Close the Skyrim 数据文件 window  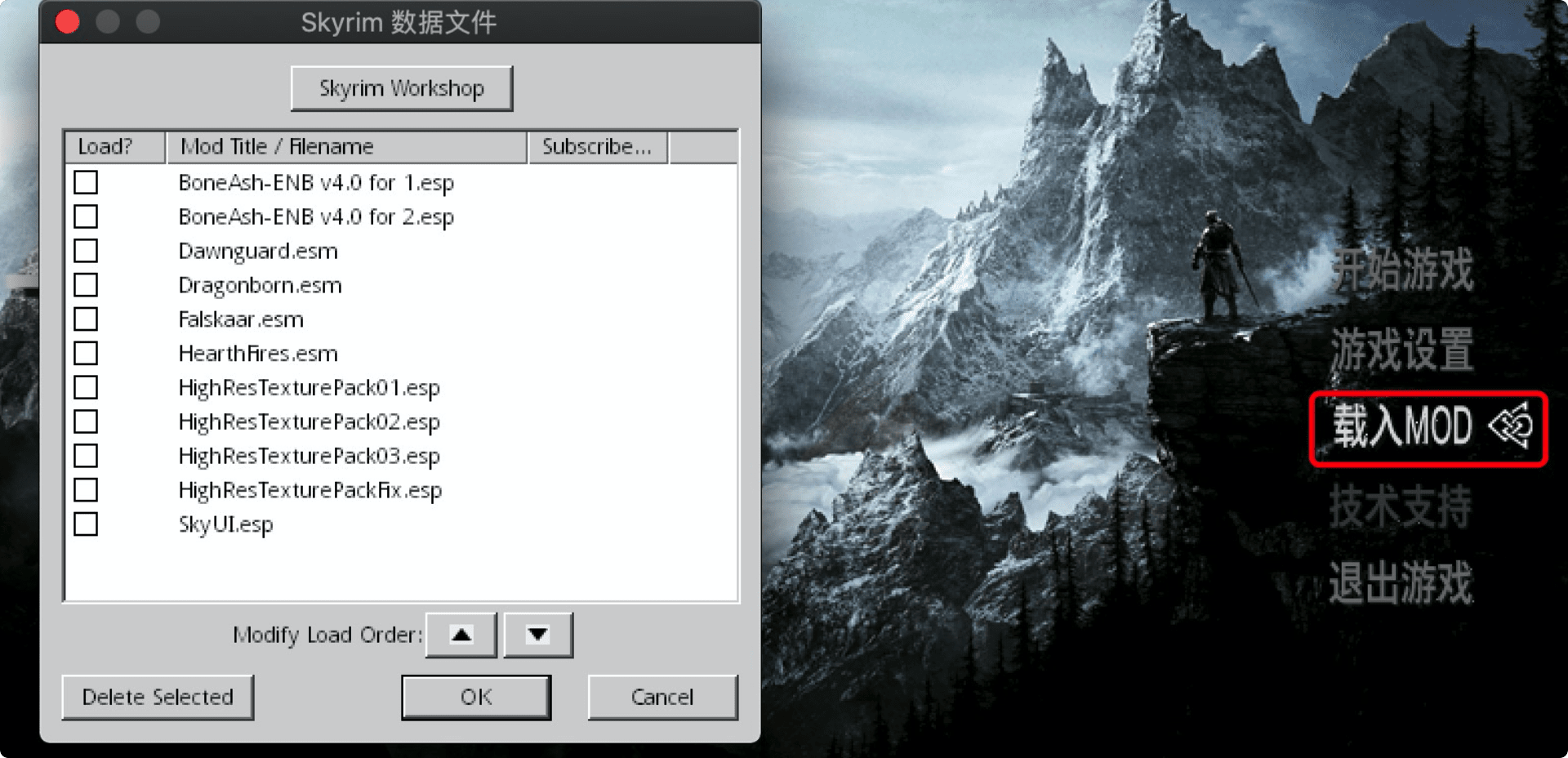[68, 22]
